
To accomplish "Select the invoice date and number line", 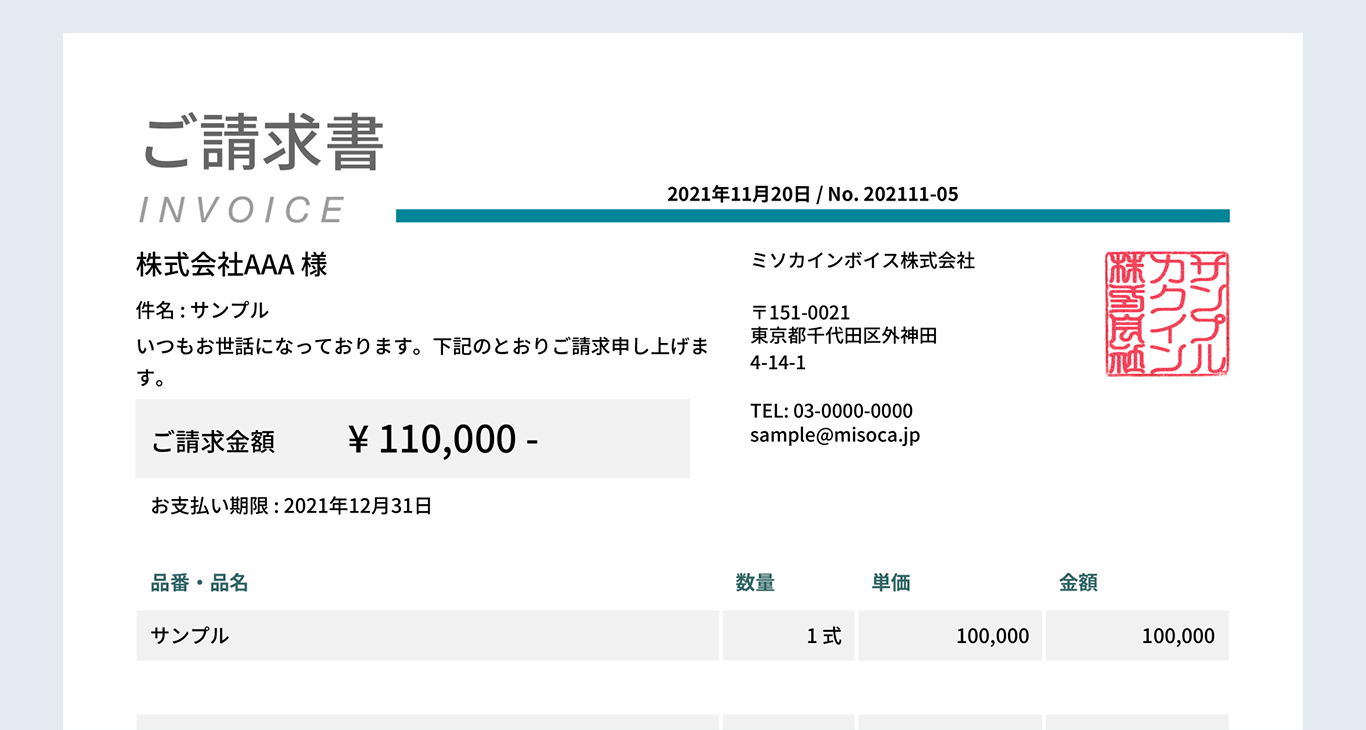I will 812,194.
